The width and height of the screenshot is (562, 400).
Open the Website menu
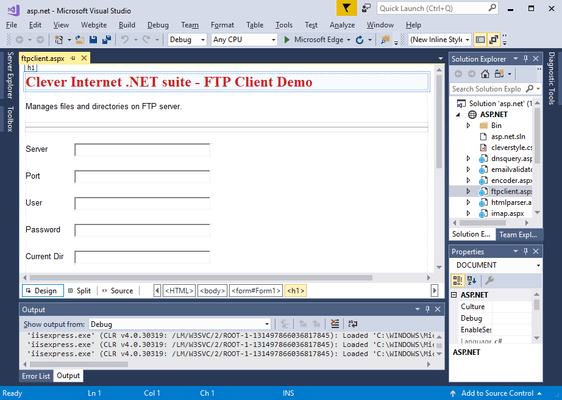coord(94,25)
